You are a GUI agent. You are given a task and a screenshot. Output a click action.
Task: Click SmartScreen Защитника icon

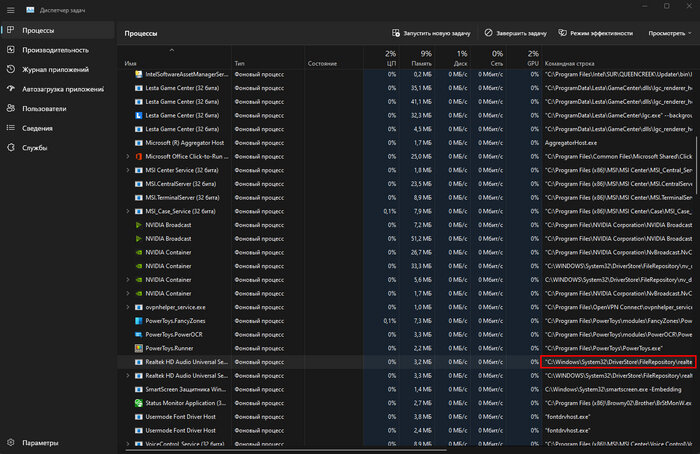(139, 389)
